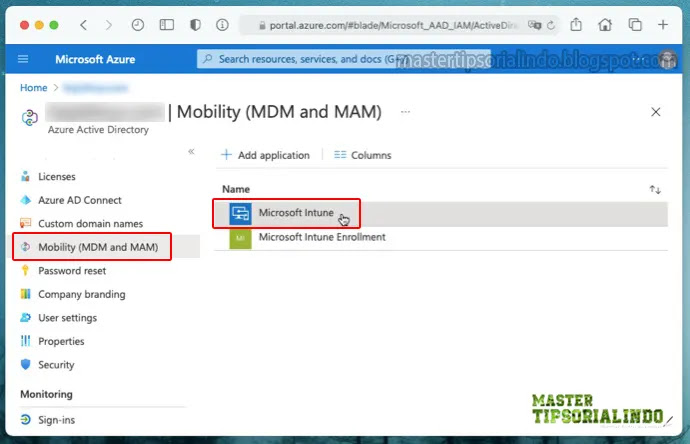690x444 pixels.
Task: Open Password reset menu item
Action: 72,271
